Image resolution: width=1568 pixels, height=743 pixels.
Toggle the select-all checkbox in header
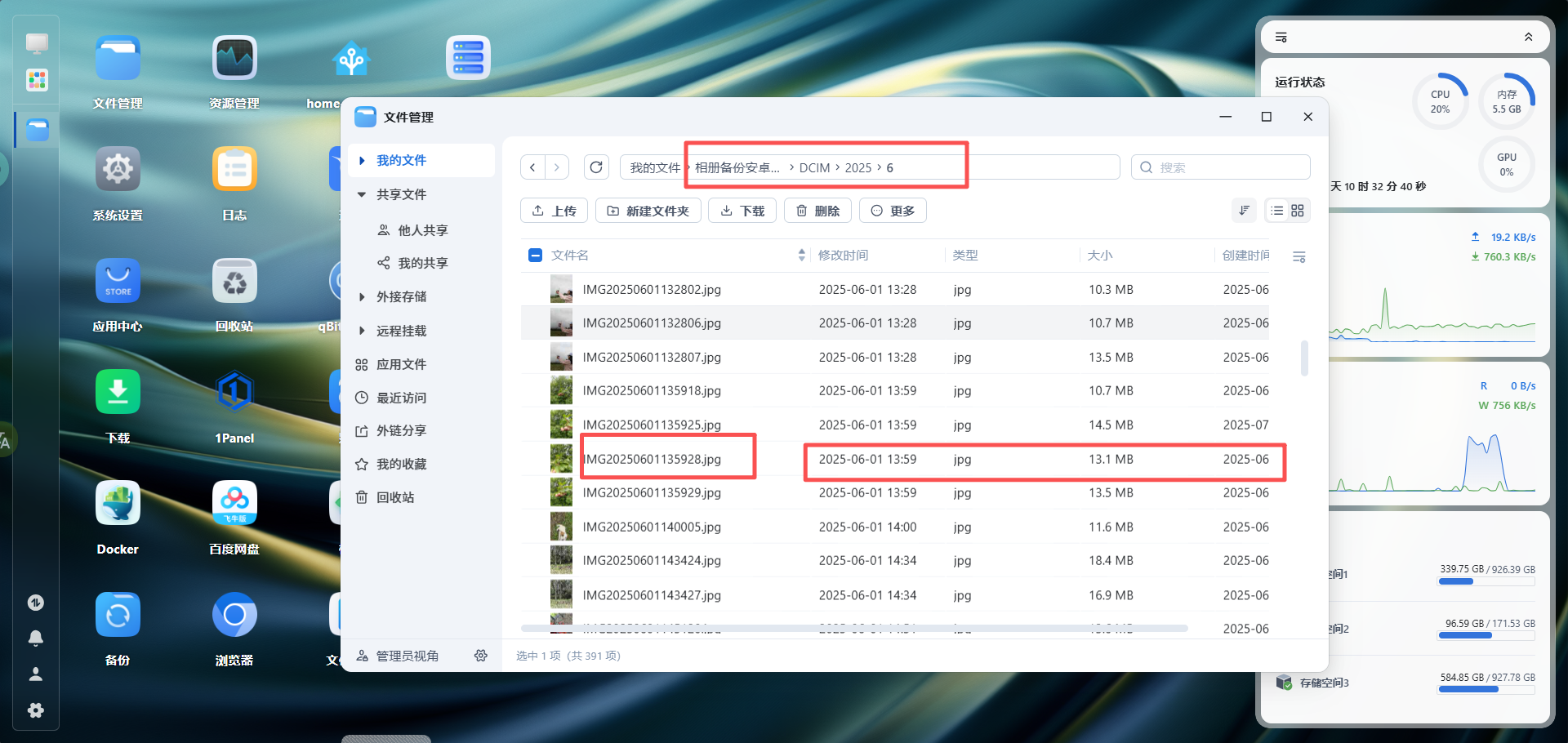click(x=536, y=256)
